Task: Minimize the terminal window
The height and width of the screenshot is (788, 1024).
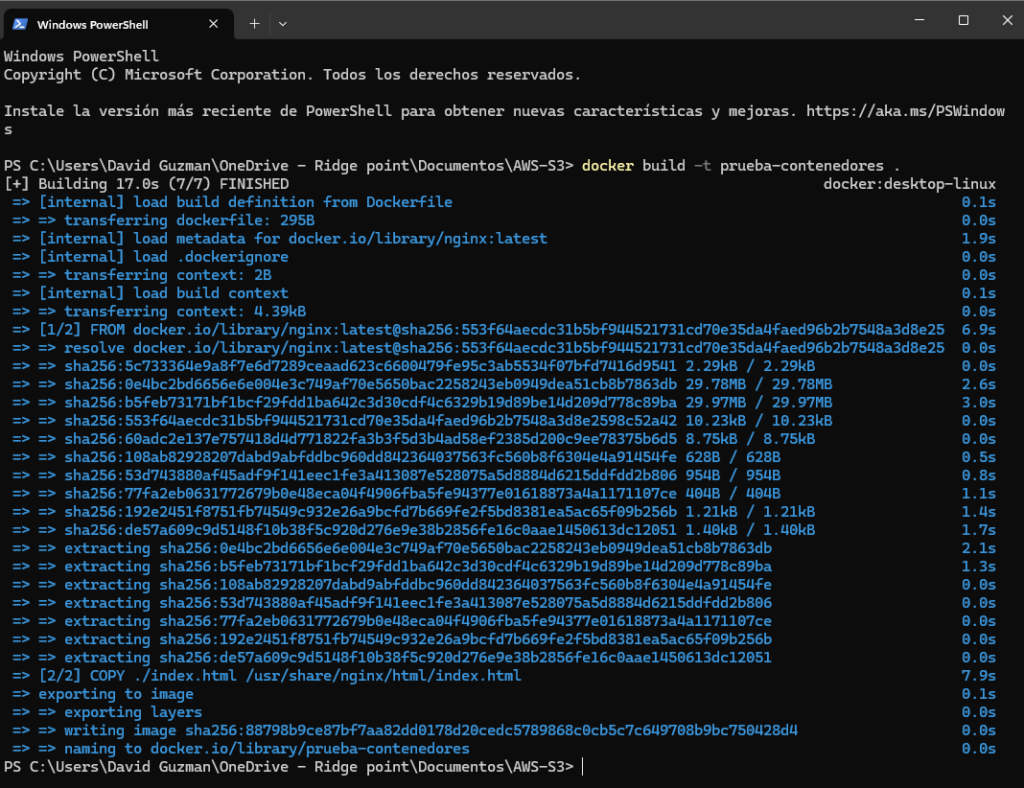Action: pos(917,20)
